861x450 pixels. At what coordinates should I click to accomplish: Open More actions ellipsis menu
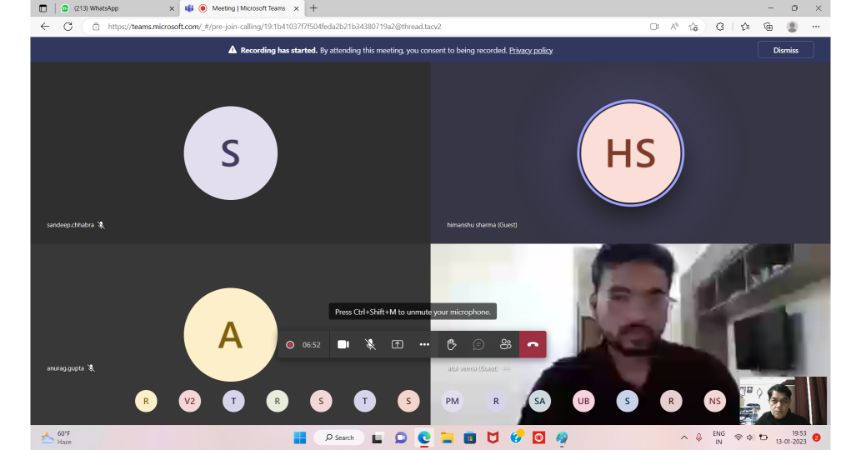click(424, 344)
